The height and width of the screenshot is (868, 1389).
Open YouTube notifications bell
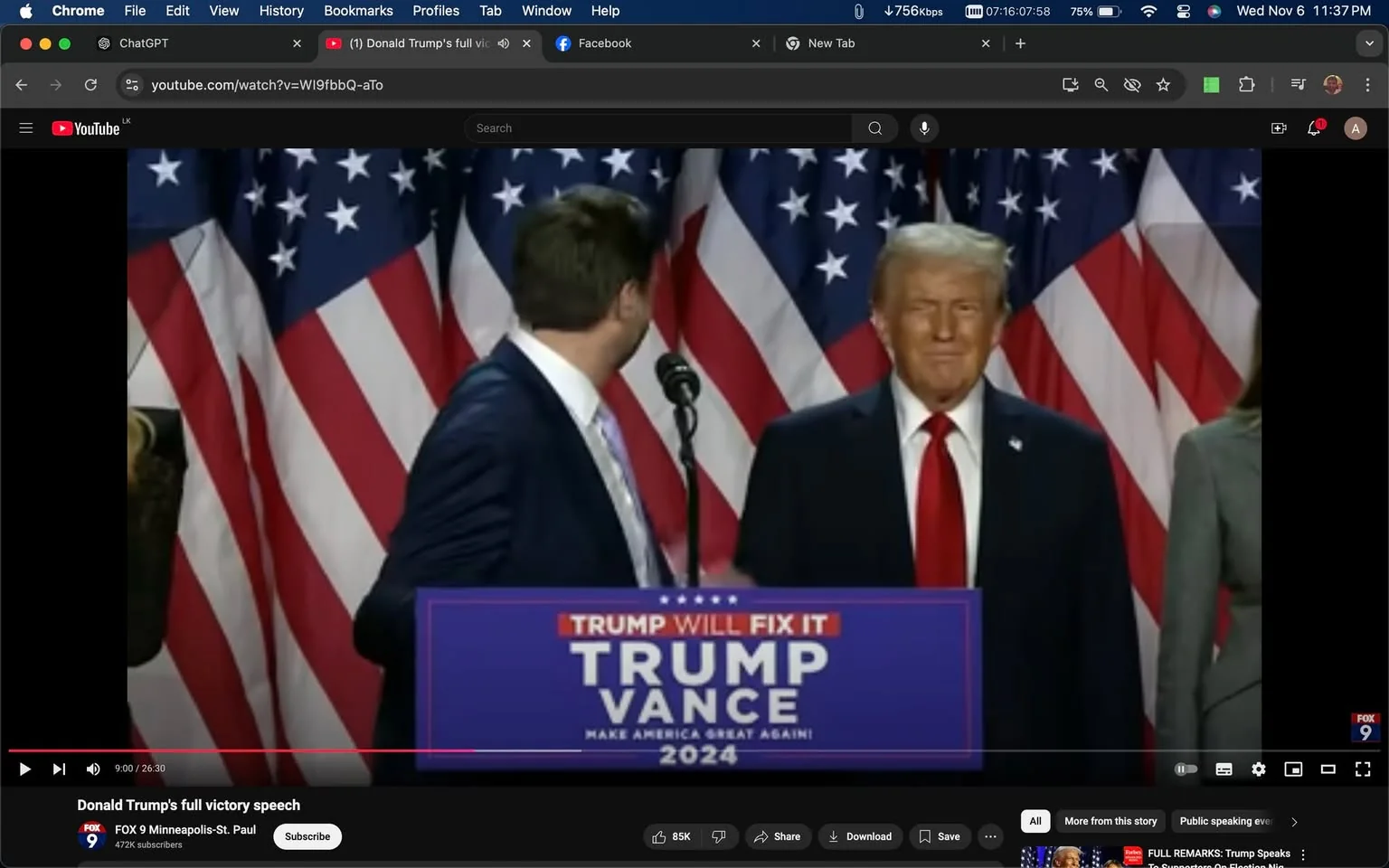[x=1315, y=128]
